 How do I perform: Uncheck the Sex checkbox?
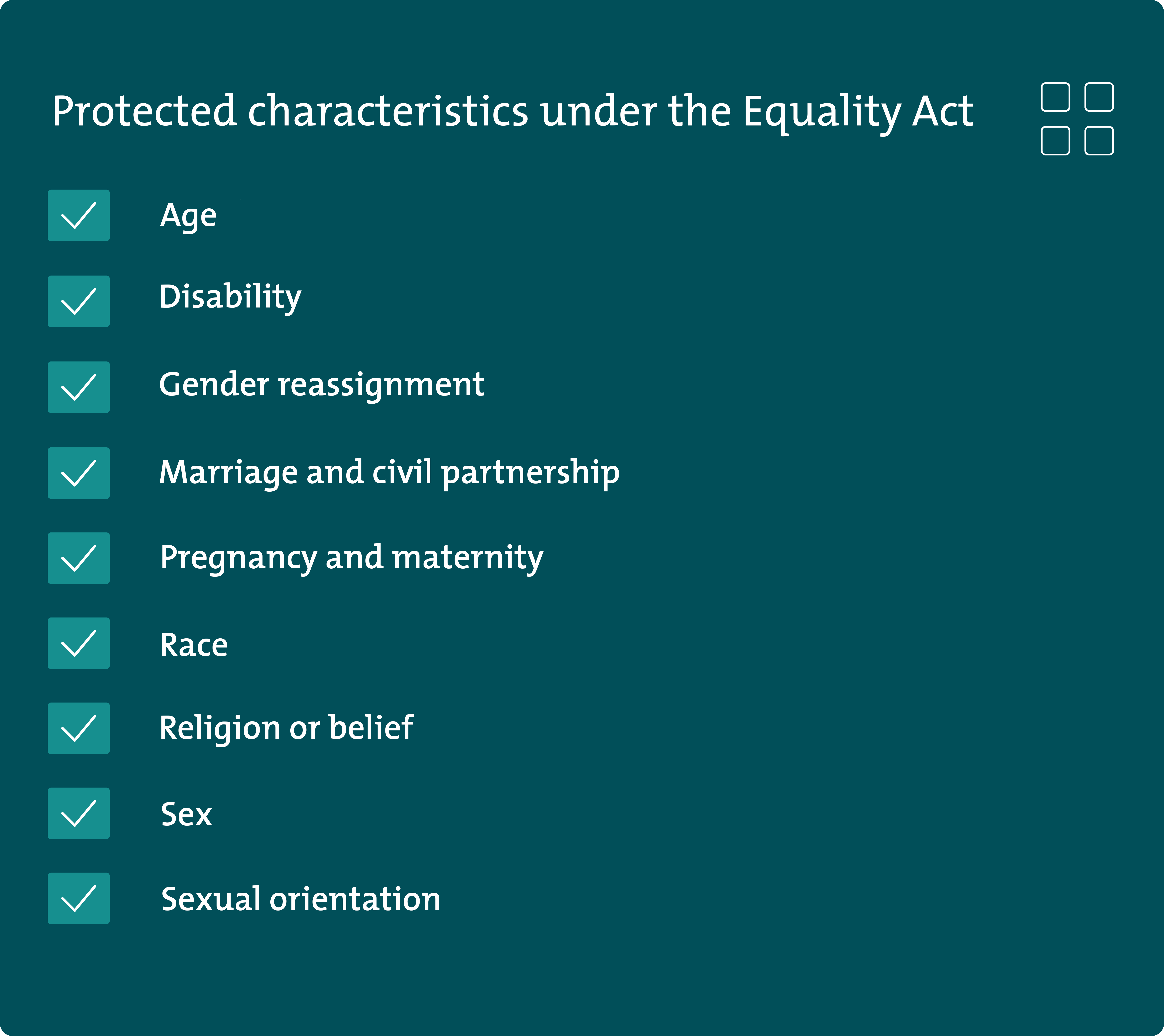pos(78,813)
